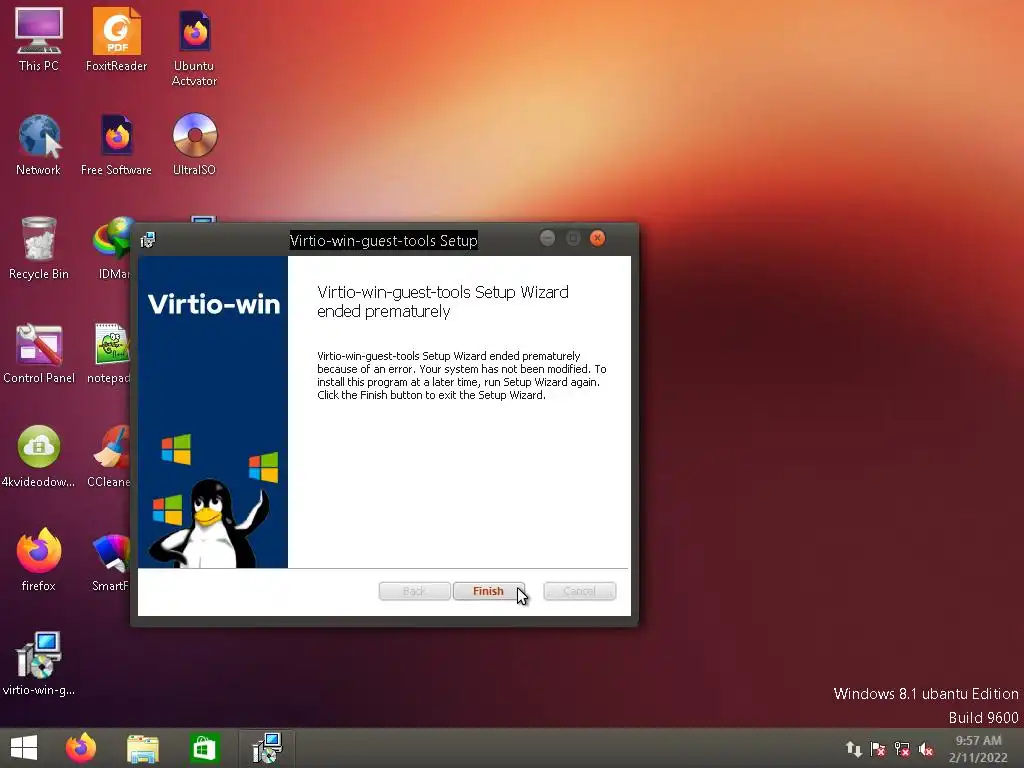Open the Network desktop icon
This screenshot has height=768, width=1024.
[x=39, y=144]
